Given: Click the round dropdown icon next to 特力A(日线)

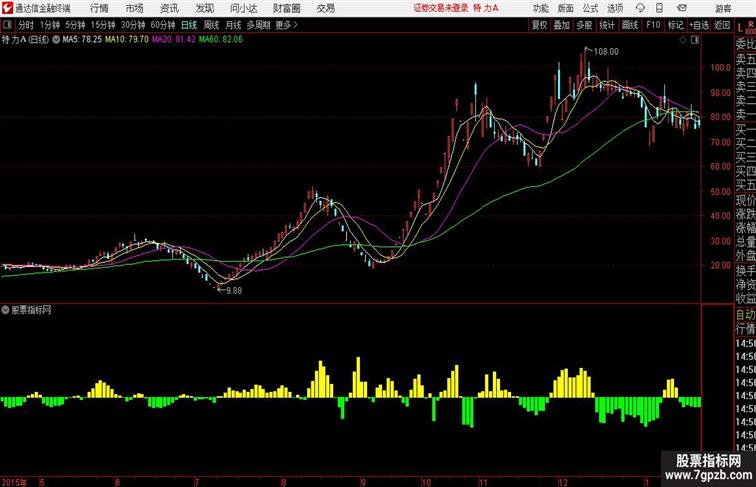Looking at the screenshot, I should [x=56, y=40].
